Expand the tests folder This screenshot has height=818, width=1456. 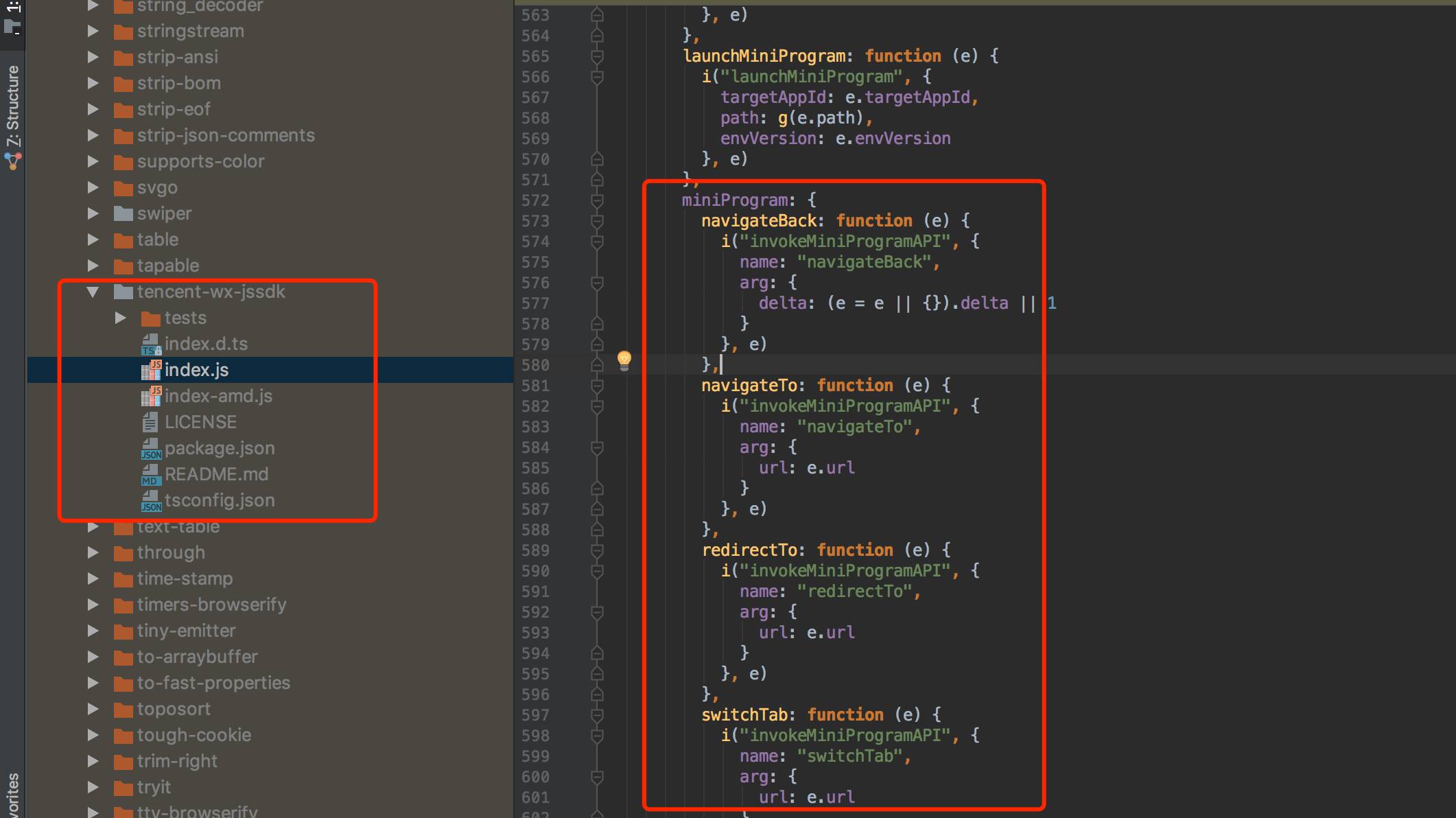click(x=121, y=318)
